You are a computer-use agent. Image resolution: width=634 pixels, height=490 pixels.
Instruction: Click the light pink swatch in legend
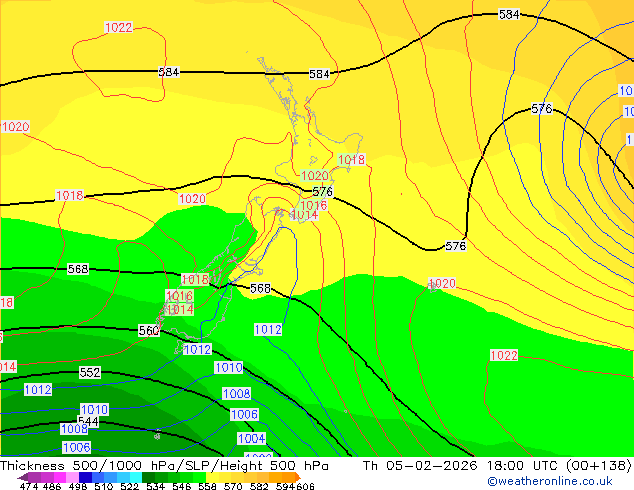72,477
